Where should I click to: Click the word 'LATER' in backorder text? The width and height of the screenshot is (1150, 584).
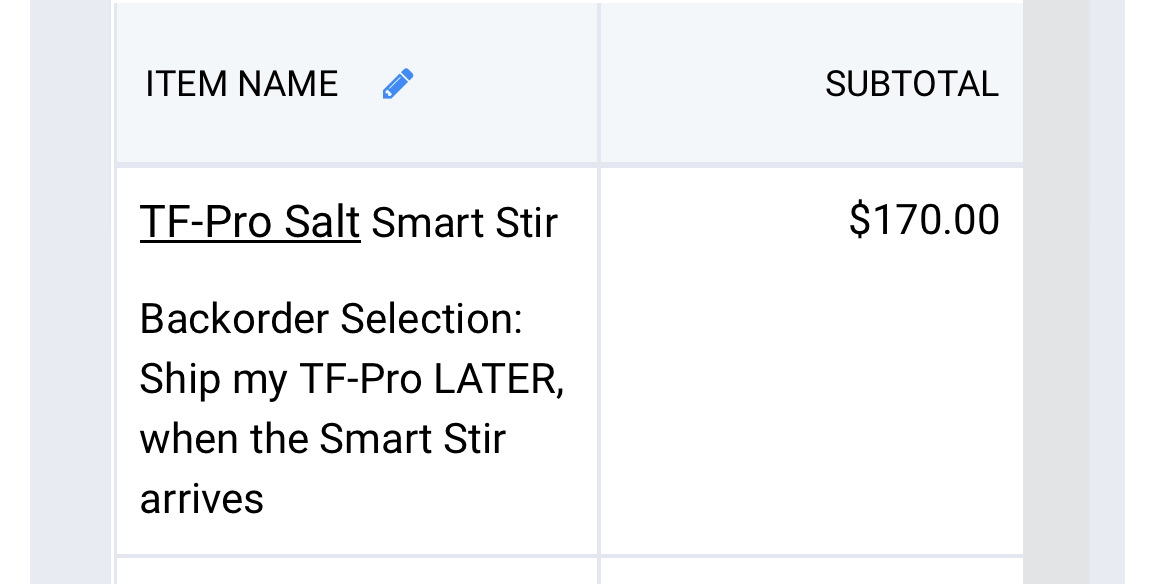pyautogui.click(x=498, y=379)
